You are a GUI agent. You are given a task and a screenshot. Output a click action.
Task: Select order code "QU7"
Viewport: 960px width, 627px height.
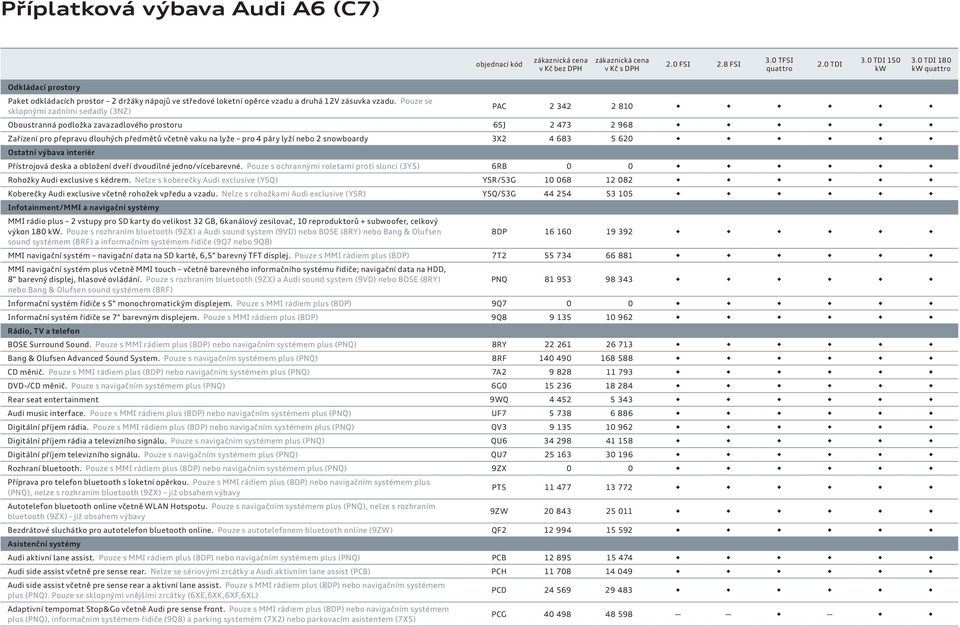(x=499, y=455)
